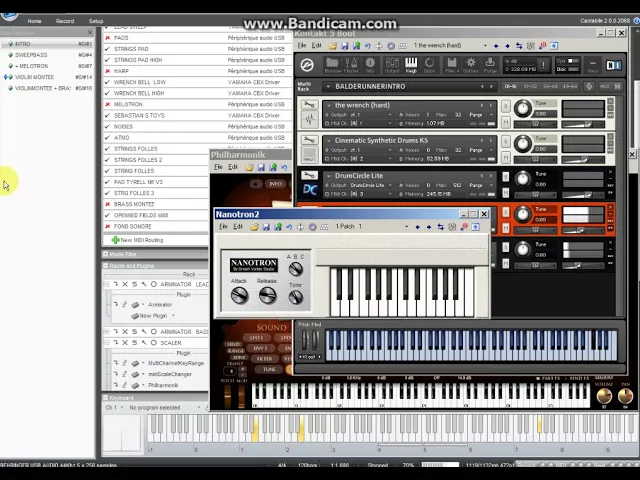The image size is (640, 480).
Task: Toggle the FOND SONORE routing red X mark
Action: (107, 227)
